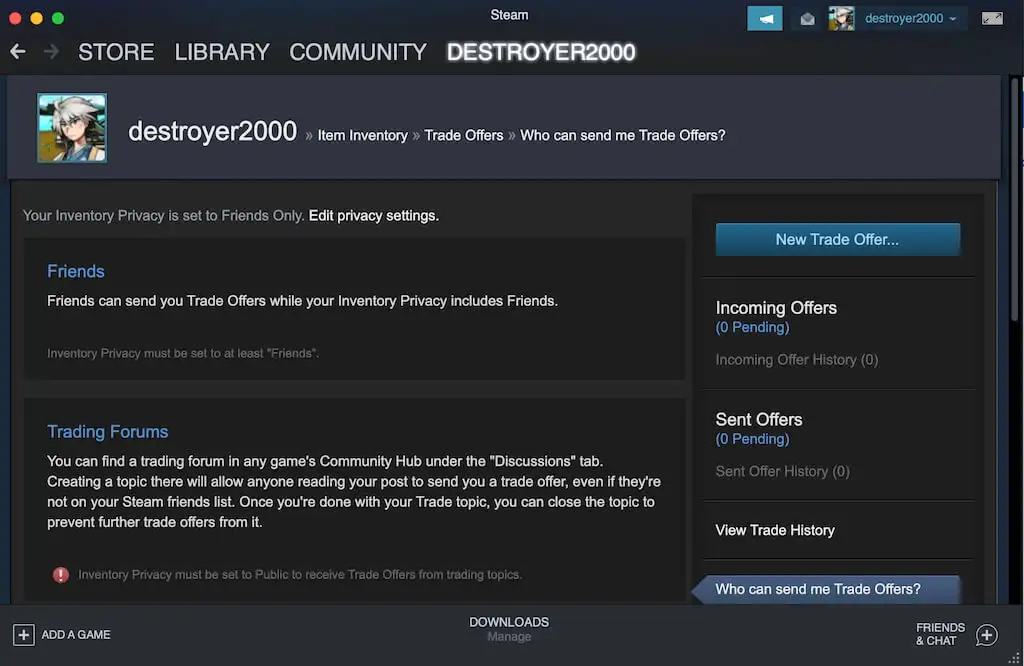Click the page vertical scrollbar
Image resolution: width=1024 pixels, height=666 pixels.
1016,199
